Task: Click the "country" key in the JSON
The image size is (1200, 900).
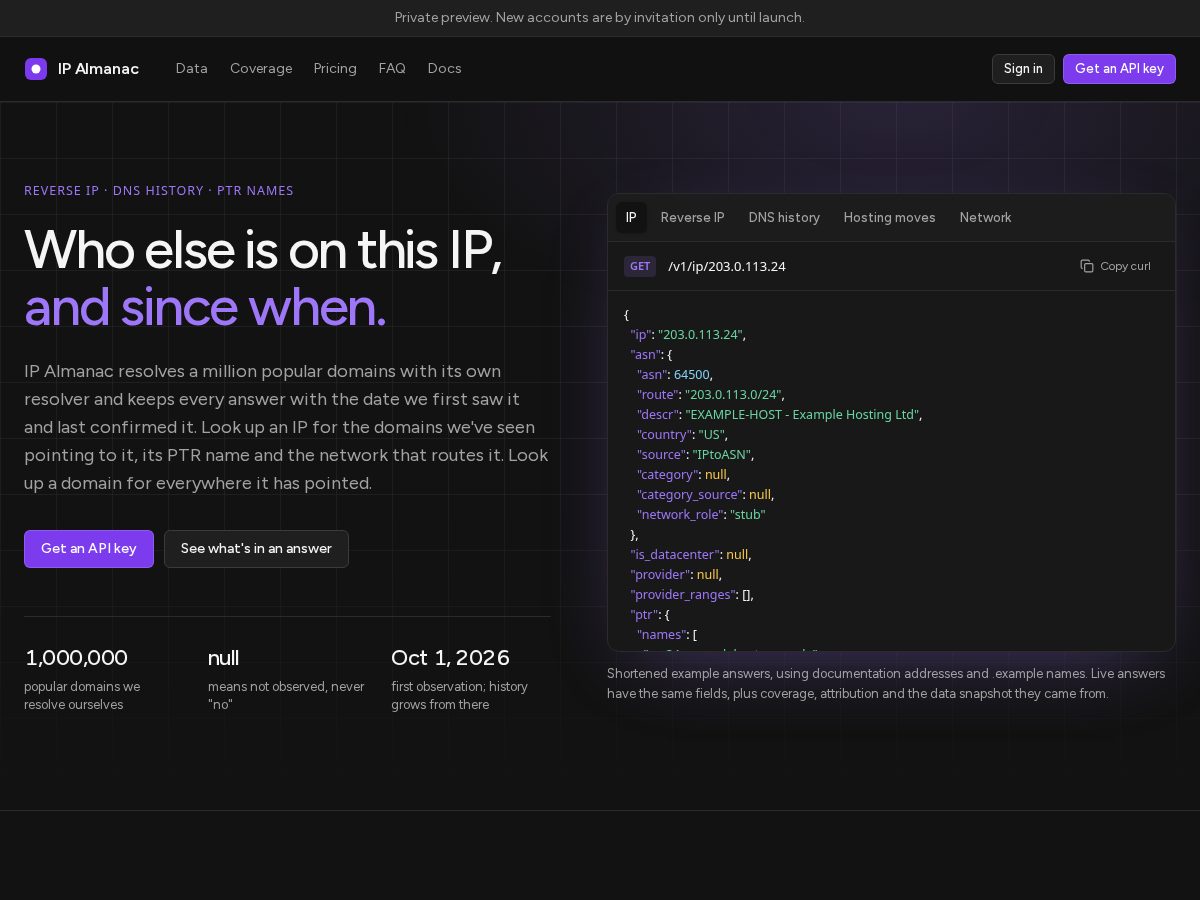Action: pyautogui.click(x=664, y=435)
